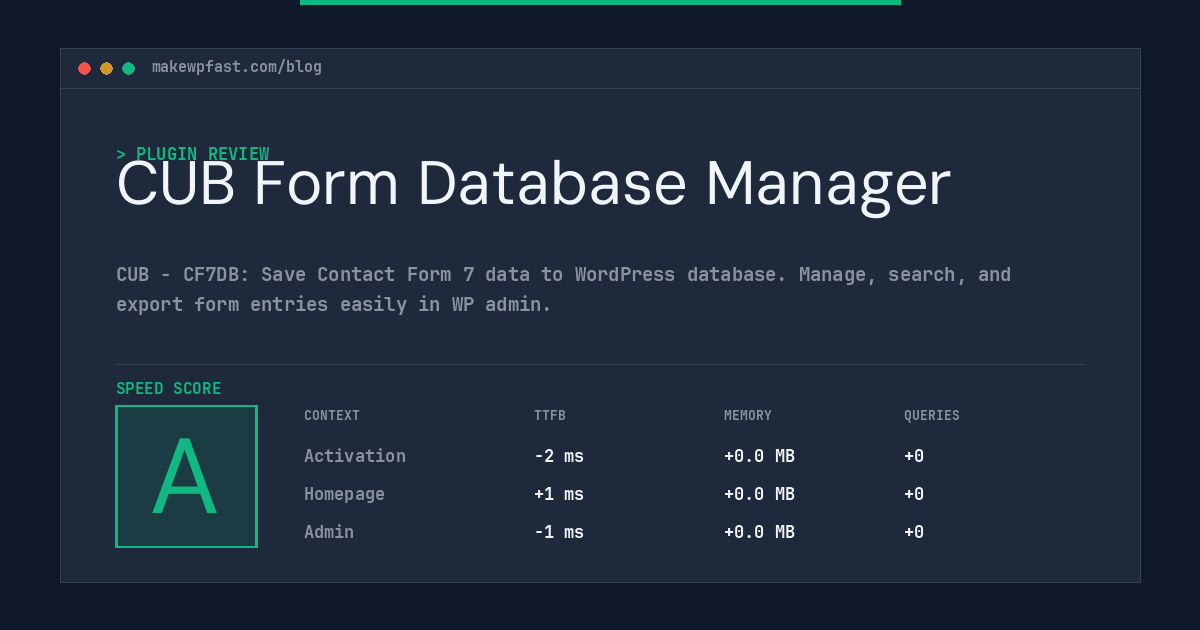This screenshot has height=630, width=1200.
Task: Click the Homepage queries value +0
Action: point(914,494)
